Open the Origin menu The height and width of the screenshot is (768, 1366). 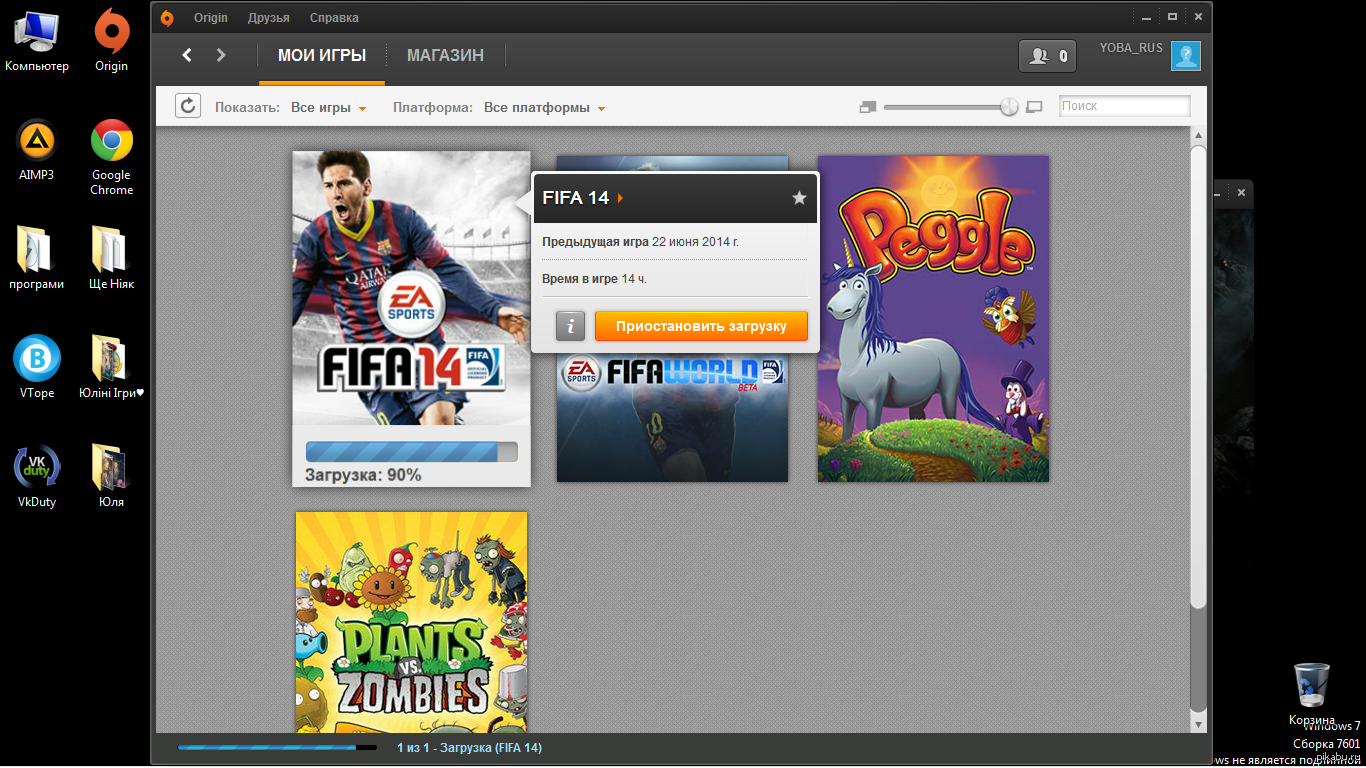tap(211, 18)
